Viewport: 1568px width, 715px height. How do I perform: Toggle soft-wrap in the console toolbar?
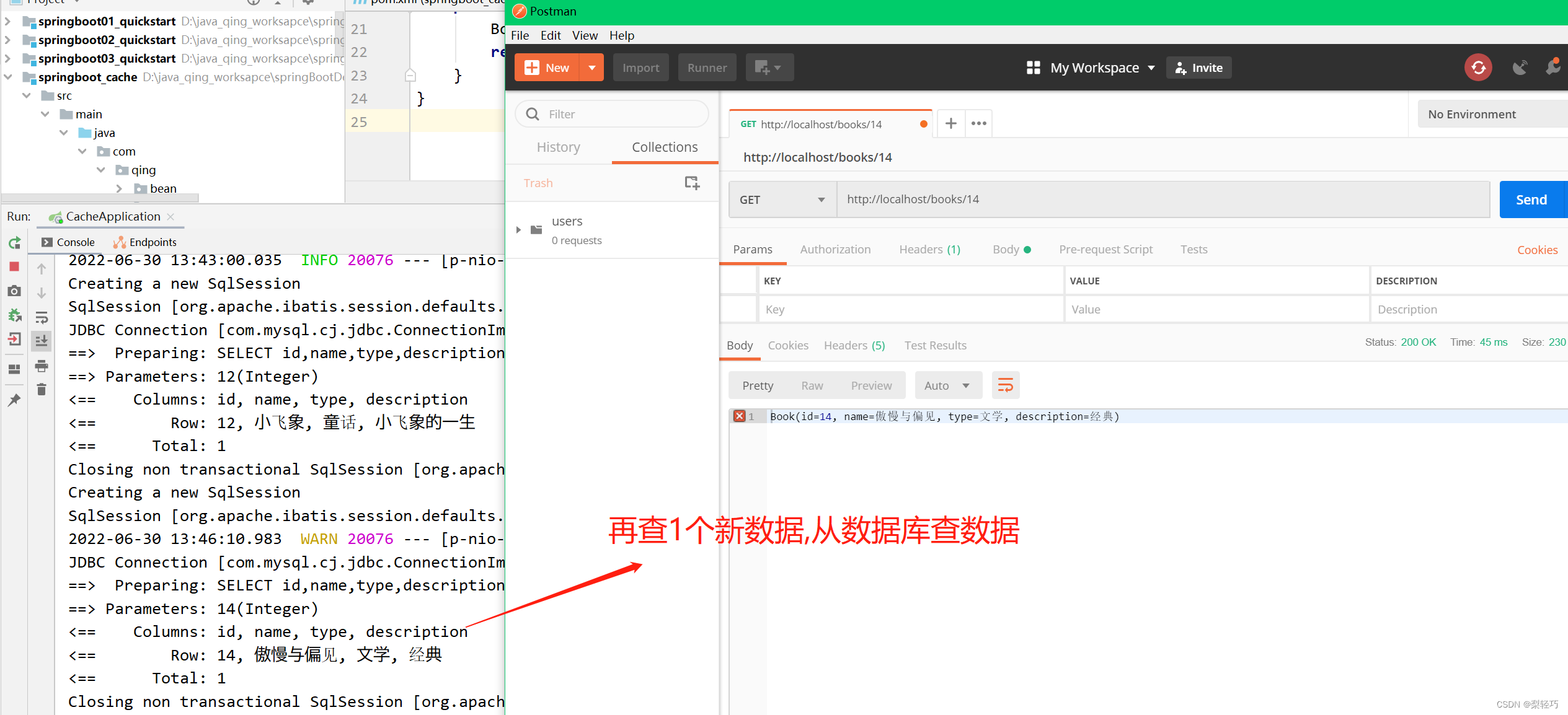pyautogui.click(x=42, y=318)
